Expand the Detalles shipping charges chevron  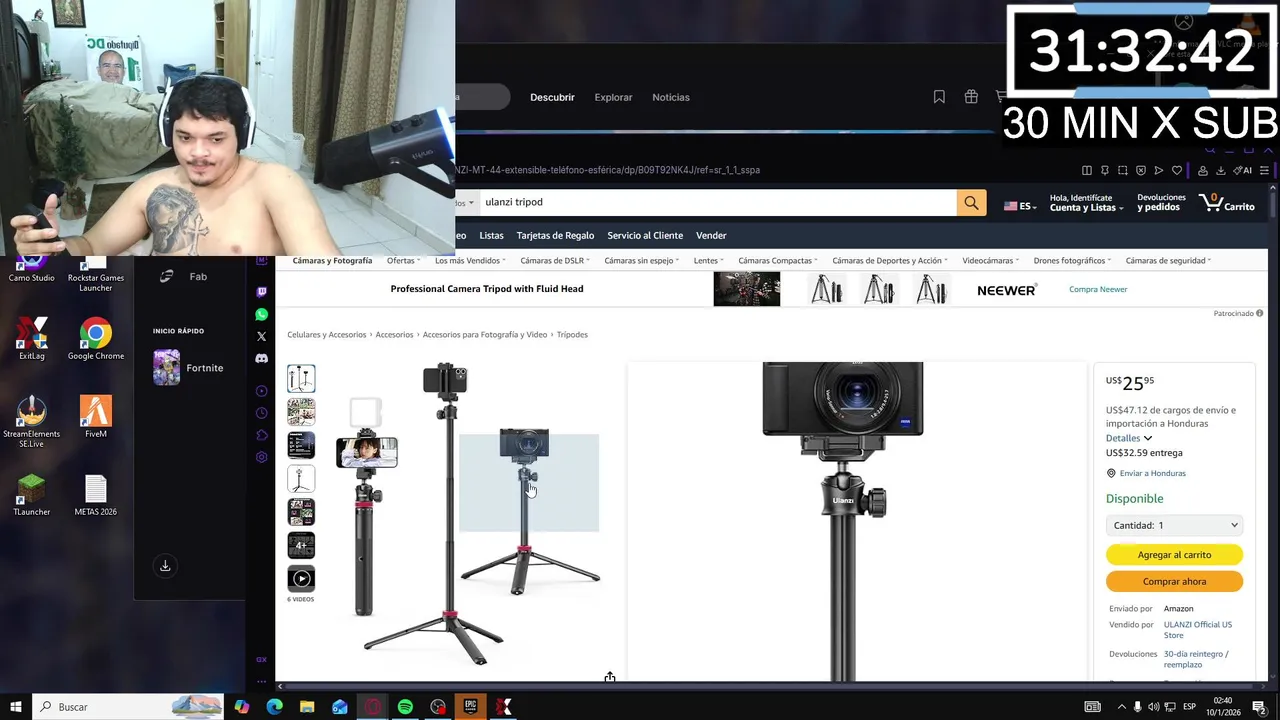pyautogui.click(x=1147, y=438)
